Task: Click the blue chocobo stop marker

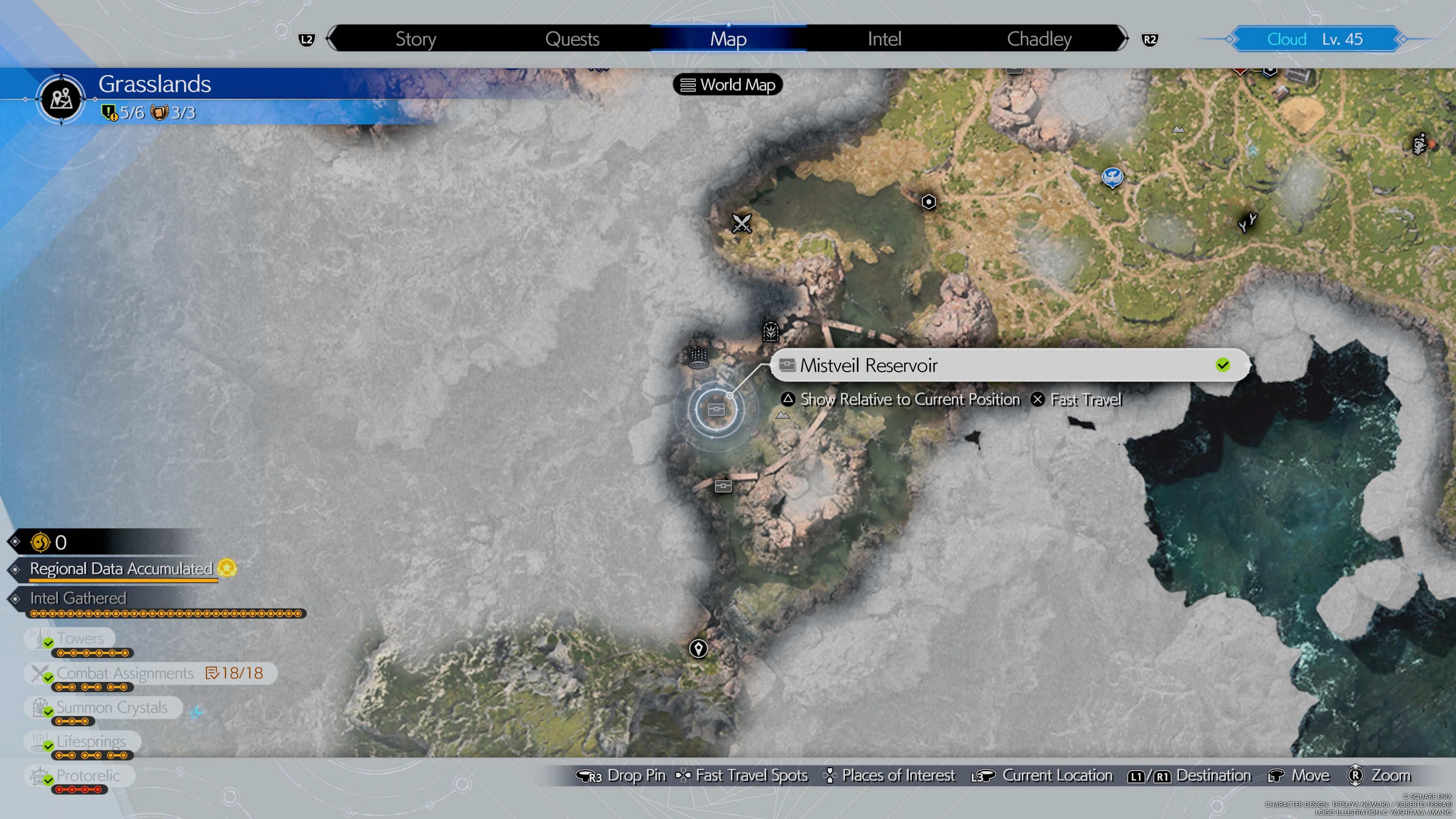Action: [1112, 177]
